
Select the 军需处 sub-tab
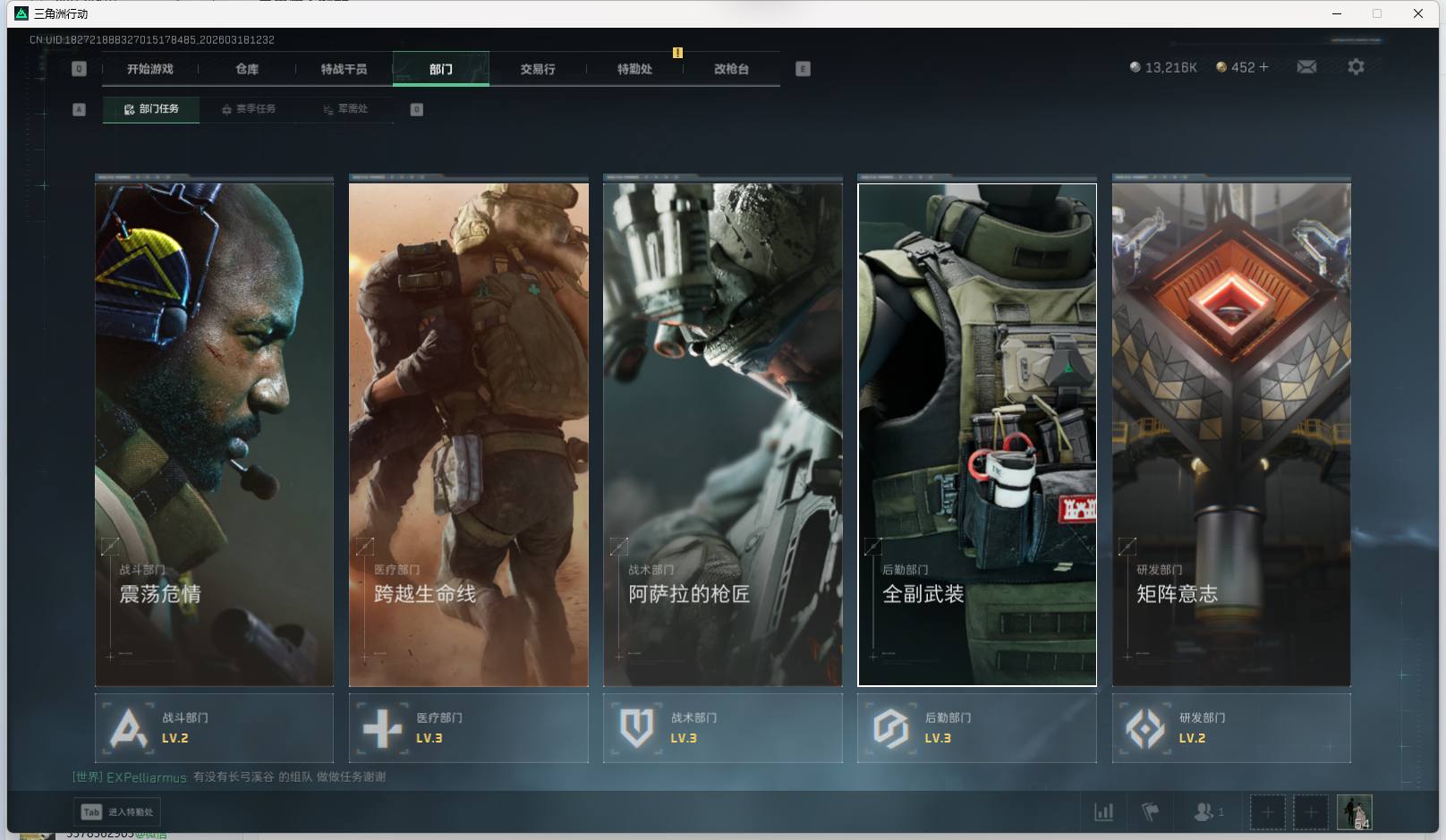pos(346,109)
